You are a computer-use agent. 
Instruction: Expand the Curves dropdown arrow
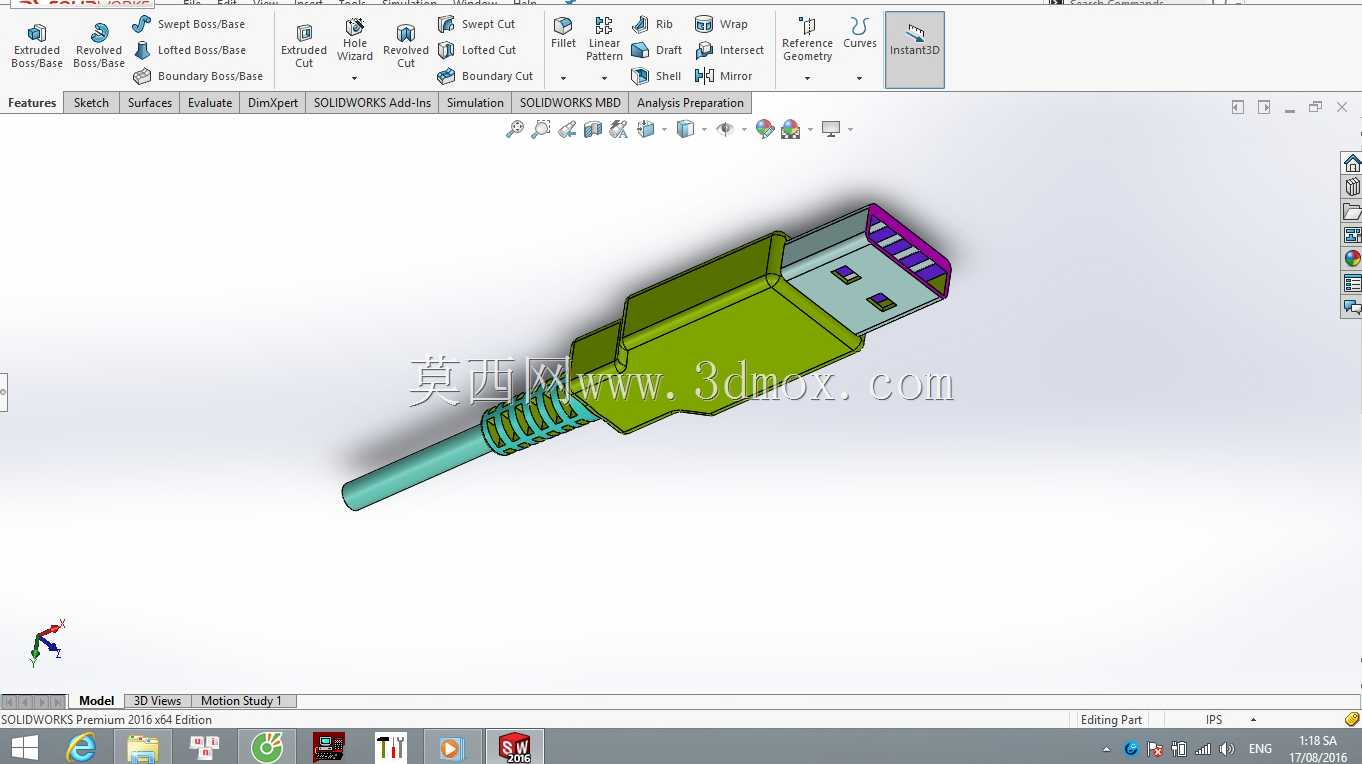(860, 78)
